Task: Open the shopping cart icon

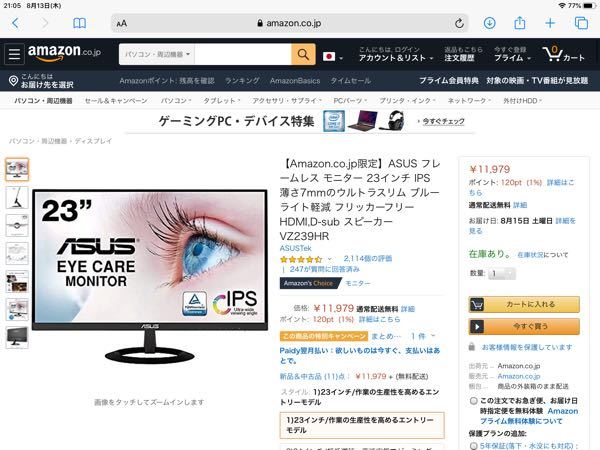Action: 563,54
